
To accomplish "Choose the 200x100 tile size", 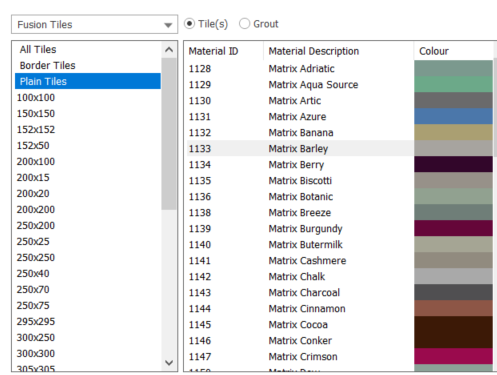I will click(x=88, y=161).
